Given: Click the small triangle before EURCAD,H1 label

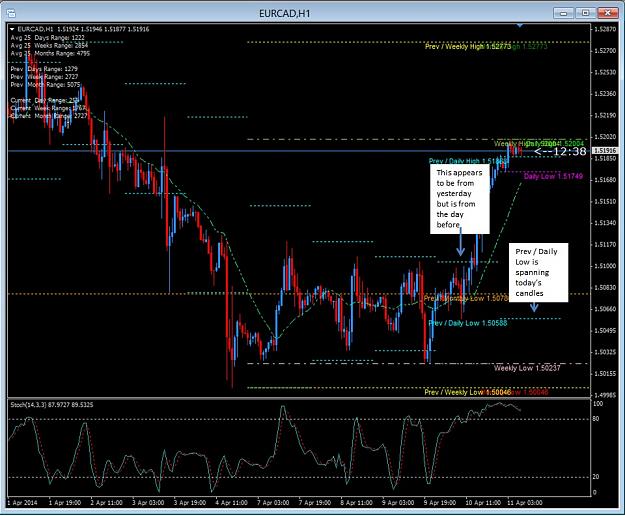Looking at the screenshot, I should pos(12,29).
